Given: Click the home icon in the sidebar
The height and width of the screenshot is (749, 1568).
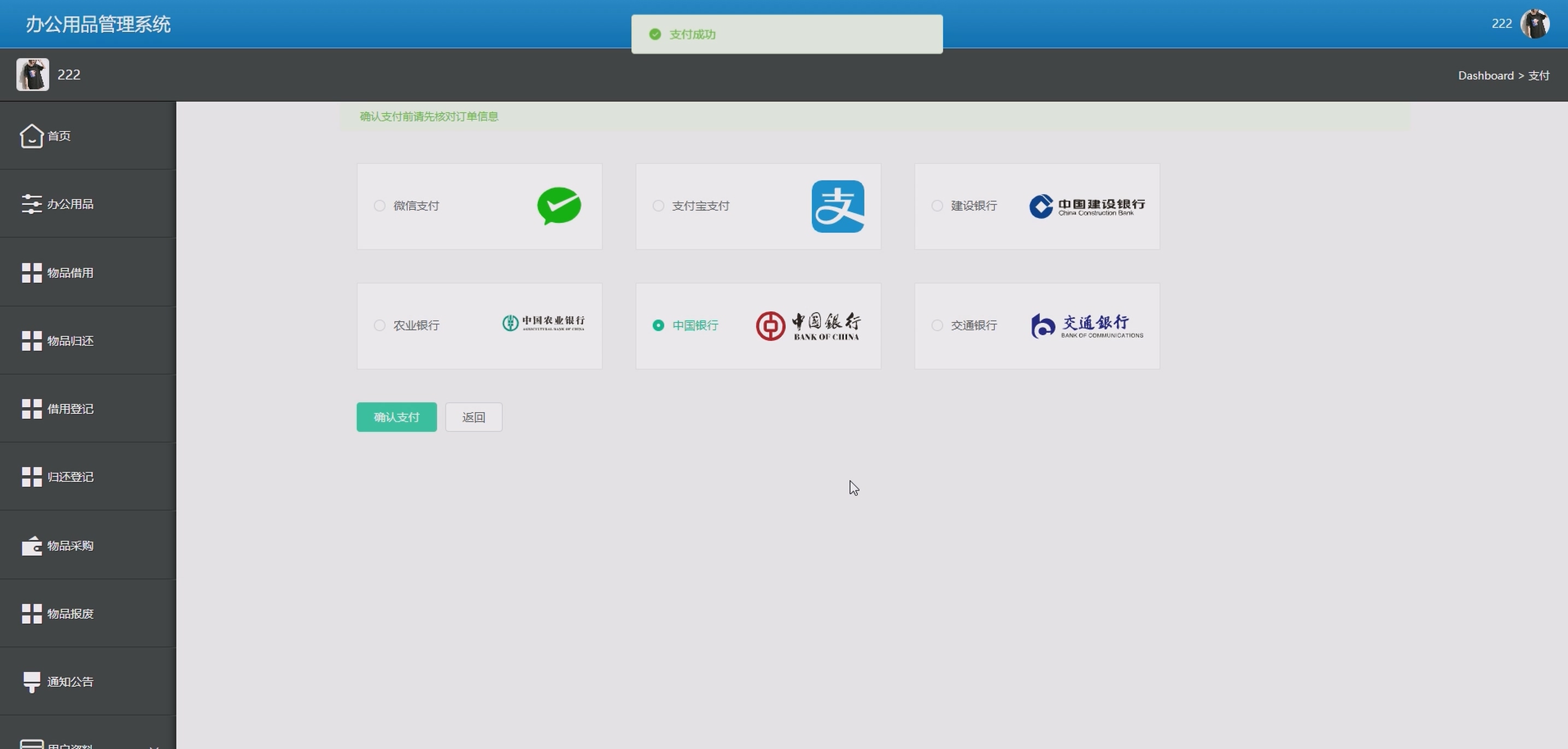Looking at the screenshot, I should pyautogui.click(x=32, y=136).
